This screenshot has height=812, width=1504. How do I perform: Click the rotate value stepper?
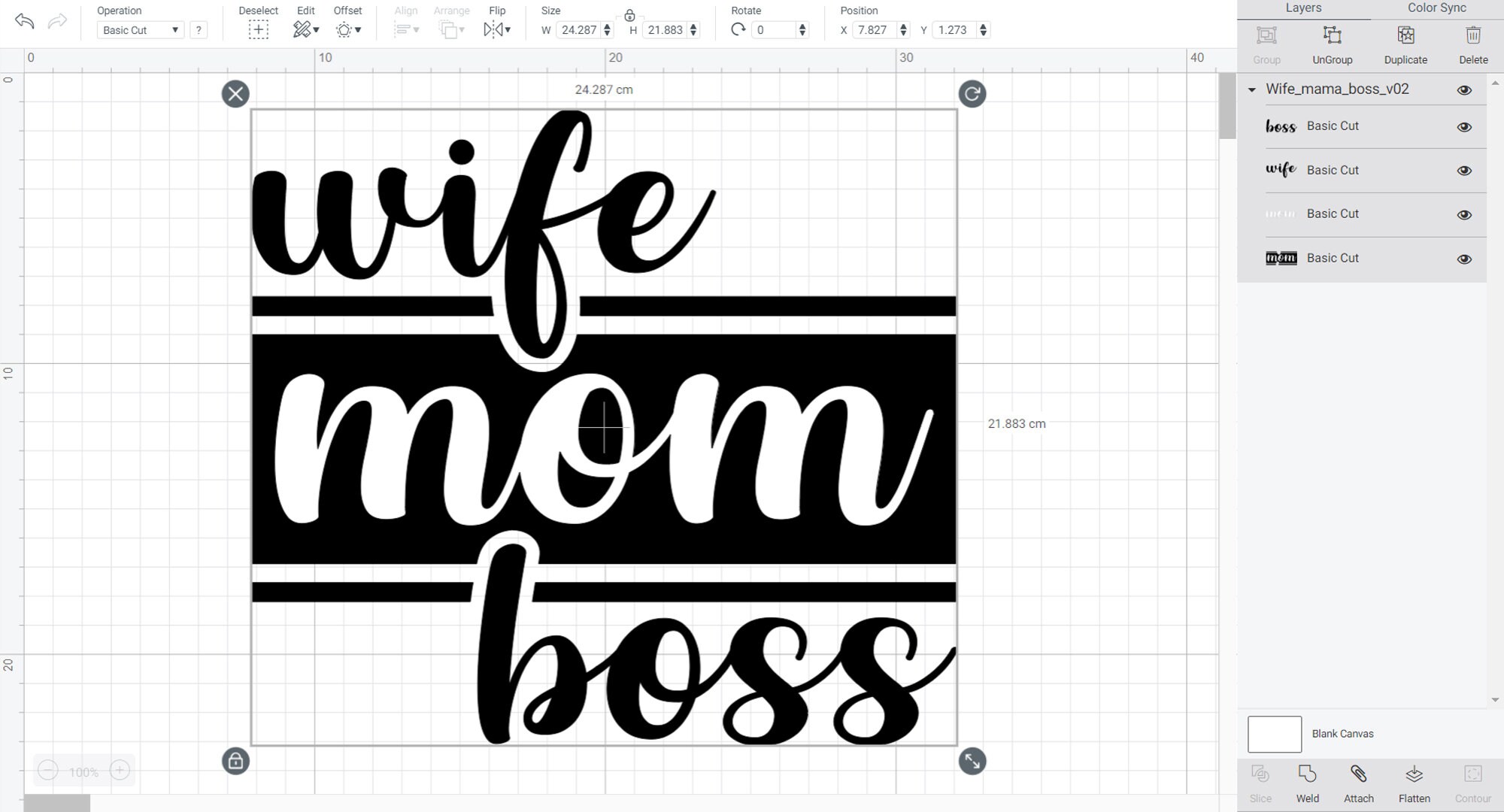[802, 30]
